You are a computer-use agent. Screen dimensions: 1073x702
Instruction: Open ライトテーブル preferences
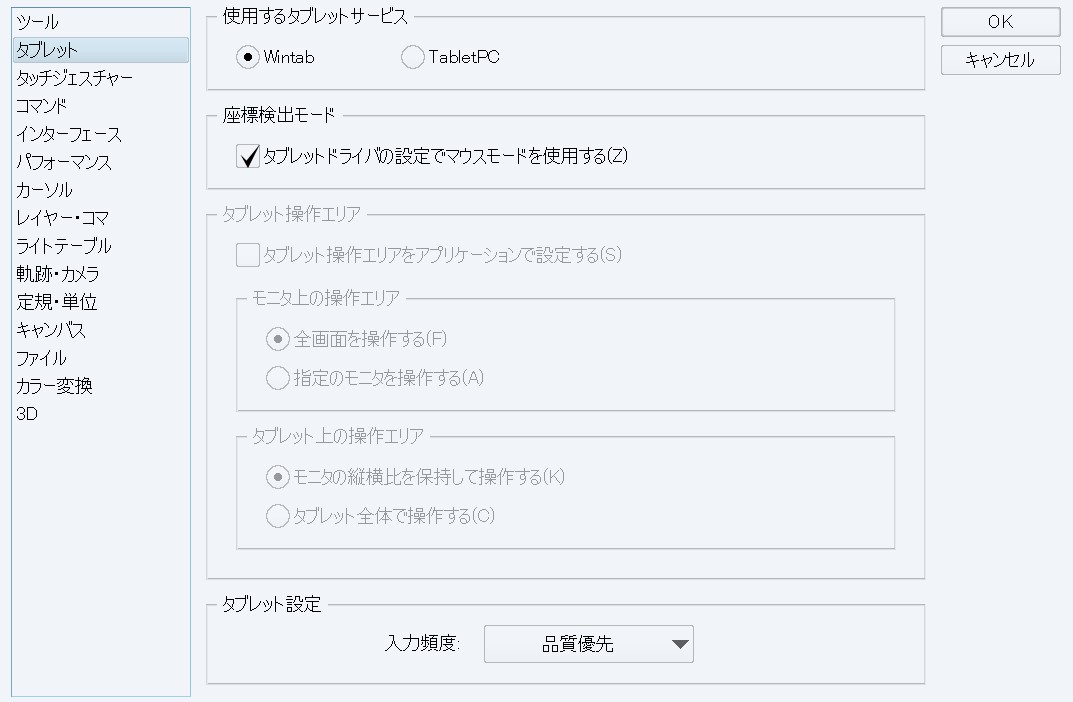pyautogui.click(x=63, y=246)
